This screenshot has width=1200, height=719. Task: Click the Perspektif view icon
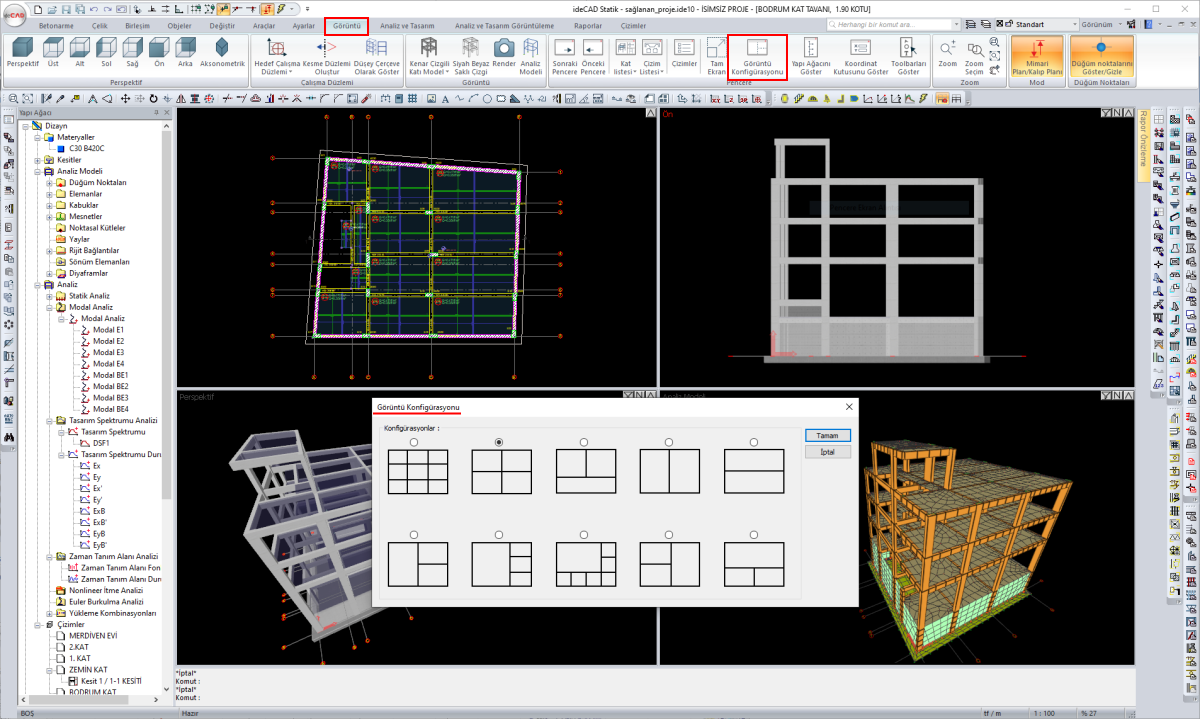coord(22,47)
